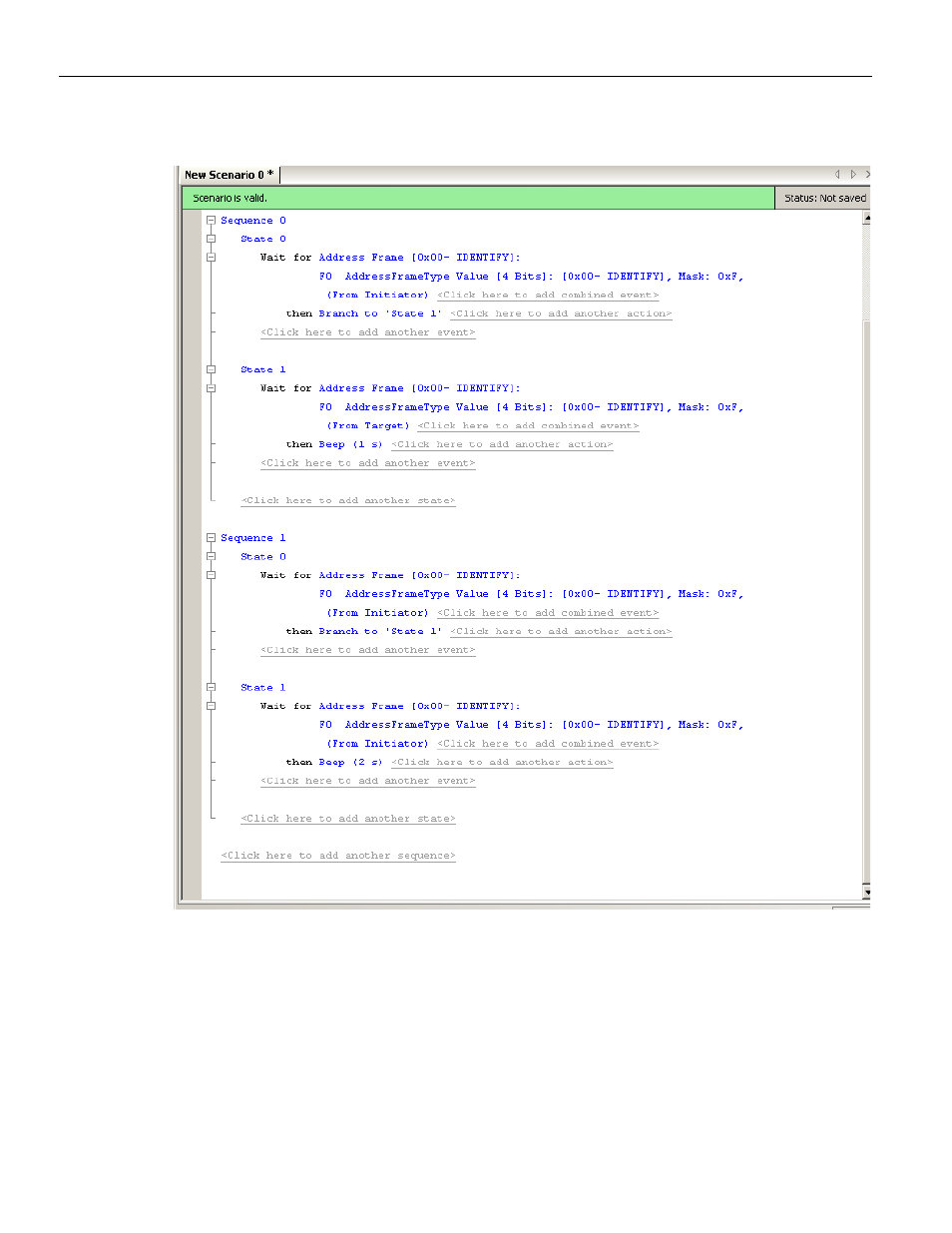Collapse the Sequence 1 node
Screen dimensions: 952x1233
pyautogui.click(x=212, y=538)
